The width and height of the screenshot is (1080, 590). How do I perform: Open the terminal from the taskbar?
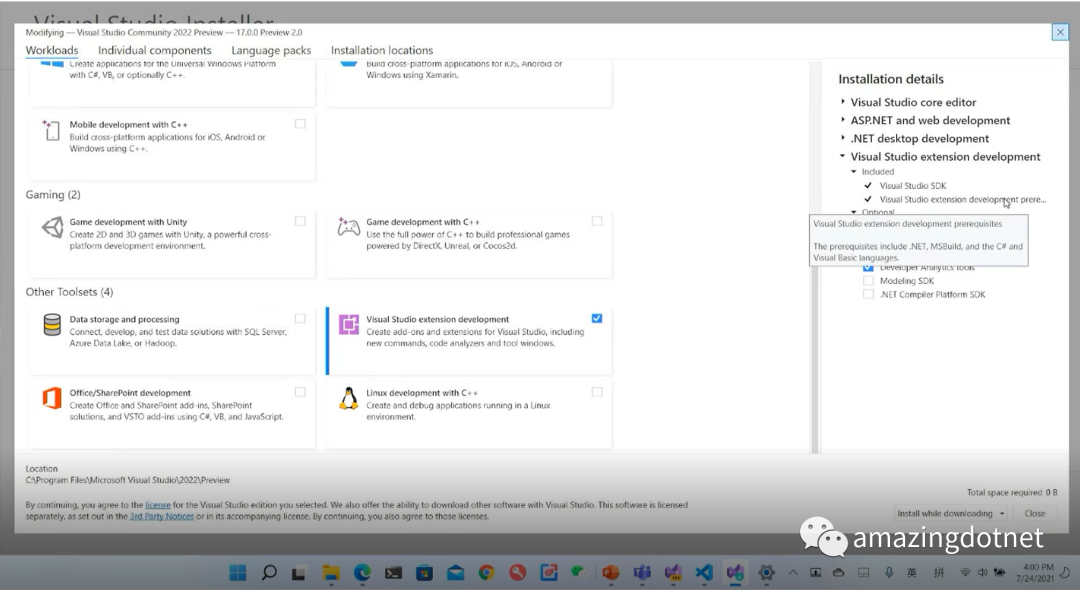click(393, 573)
